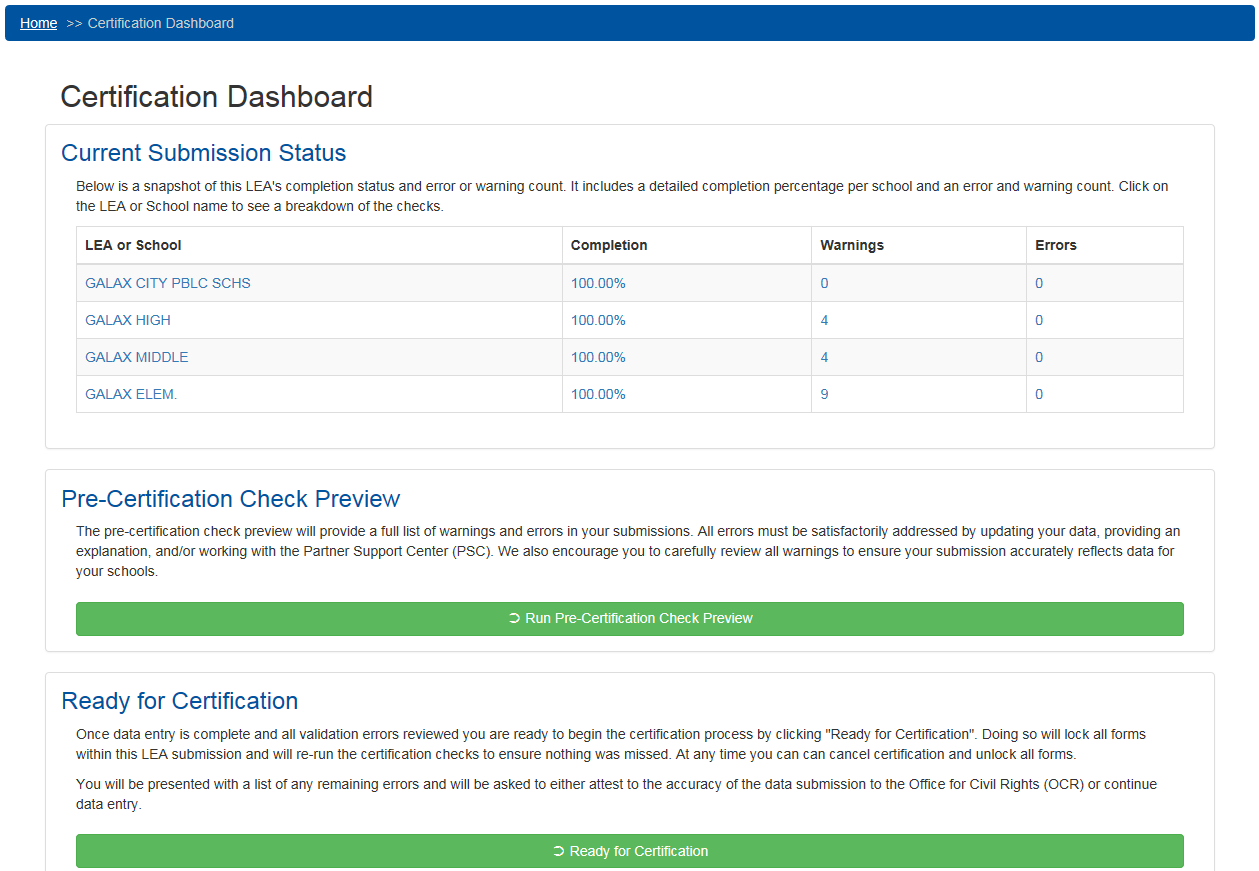
Task: Click GALAX HIGH completion percentage
Action: coord(598,320)
